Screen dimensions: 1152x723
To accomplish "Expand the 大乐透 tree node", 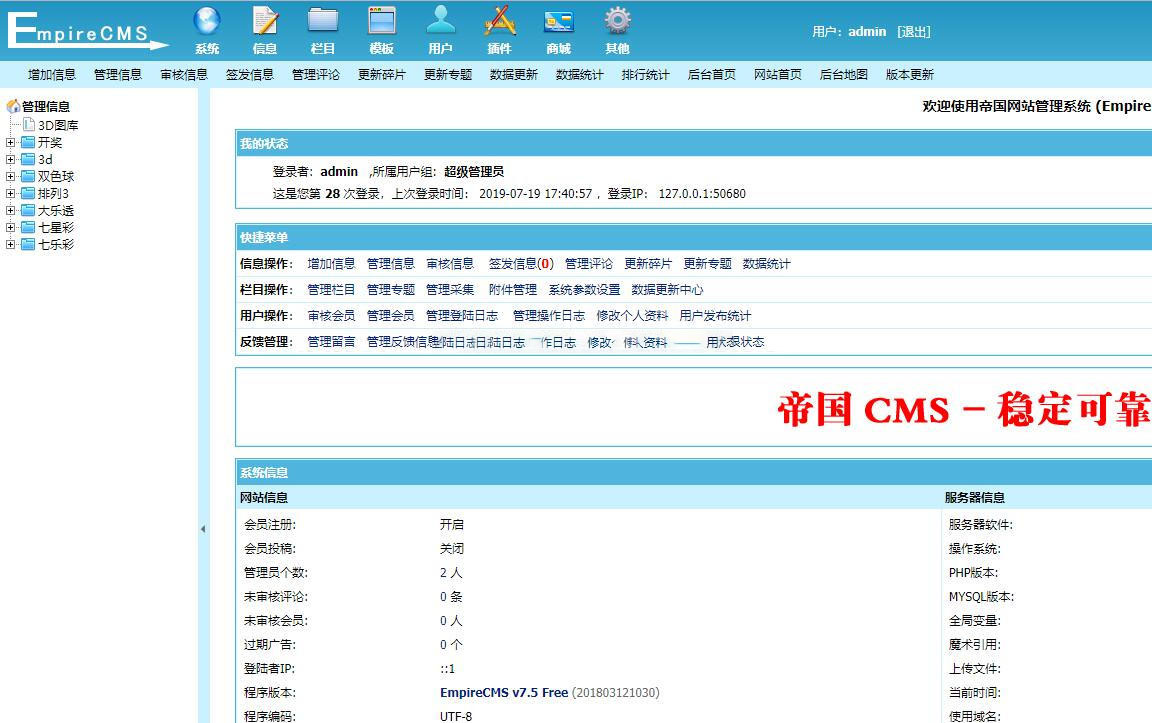I will 10,210.
